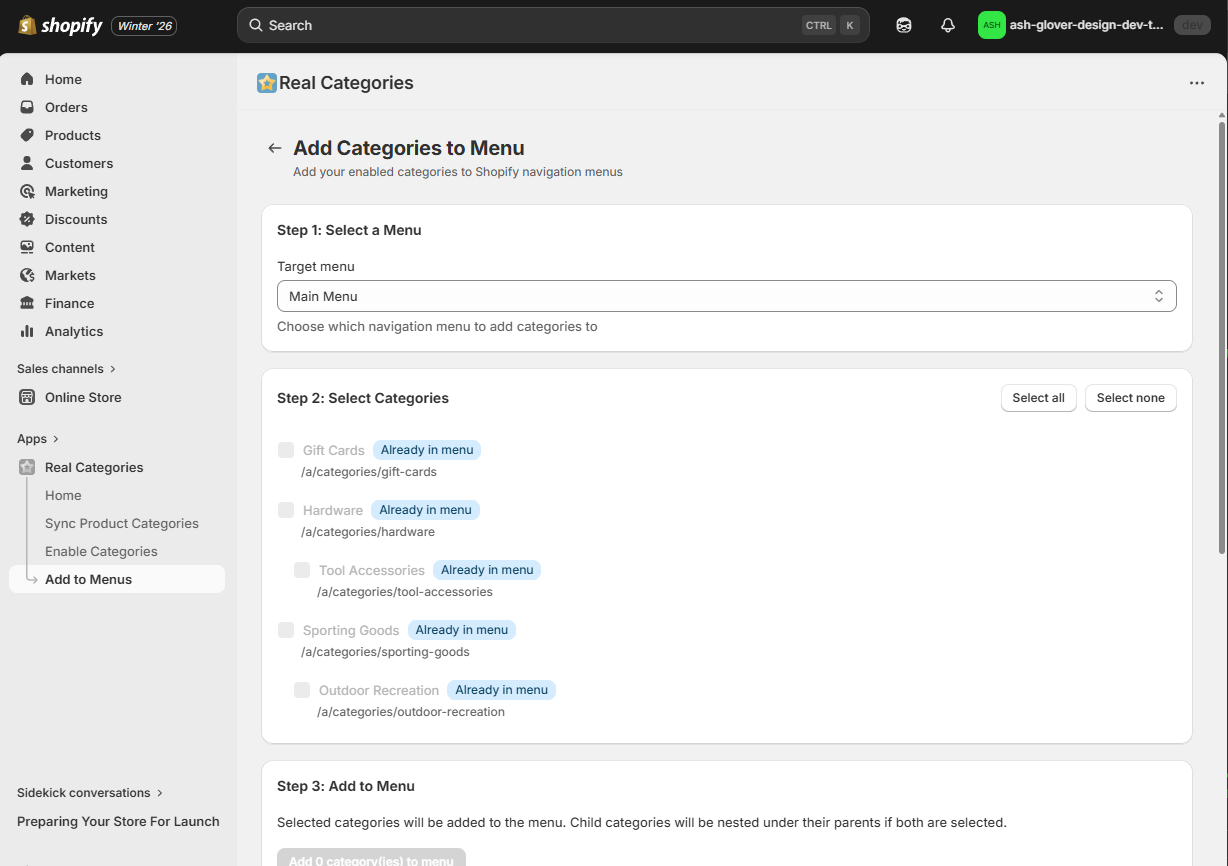Click the search magnifier icon
The height and width of the screenshot is (866, 1228).
(255, 24)
